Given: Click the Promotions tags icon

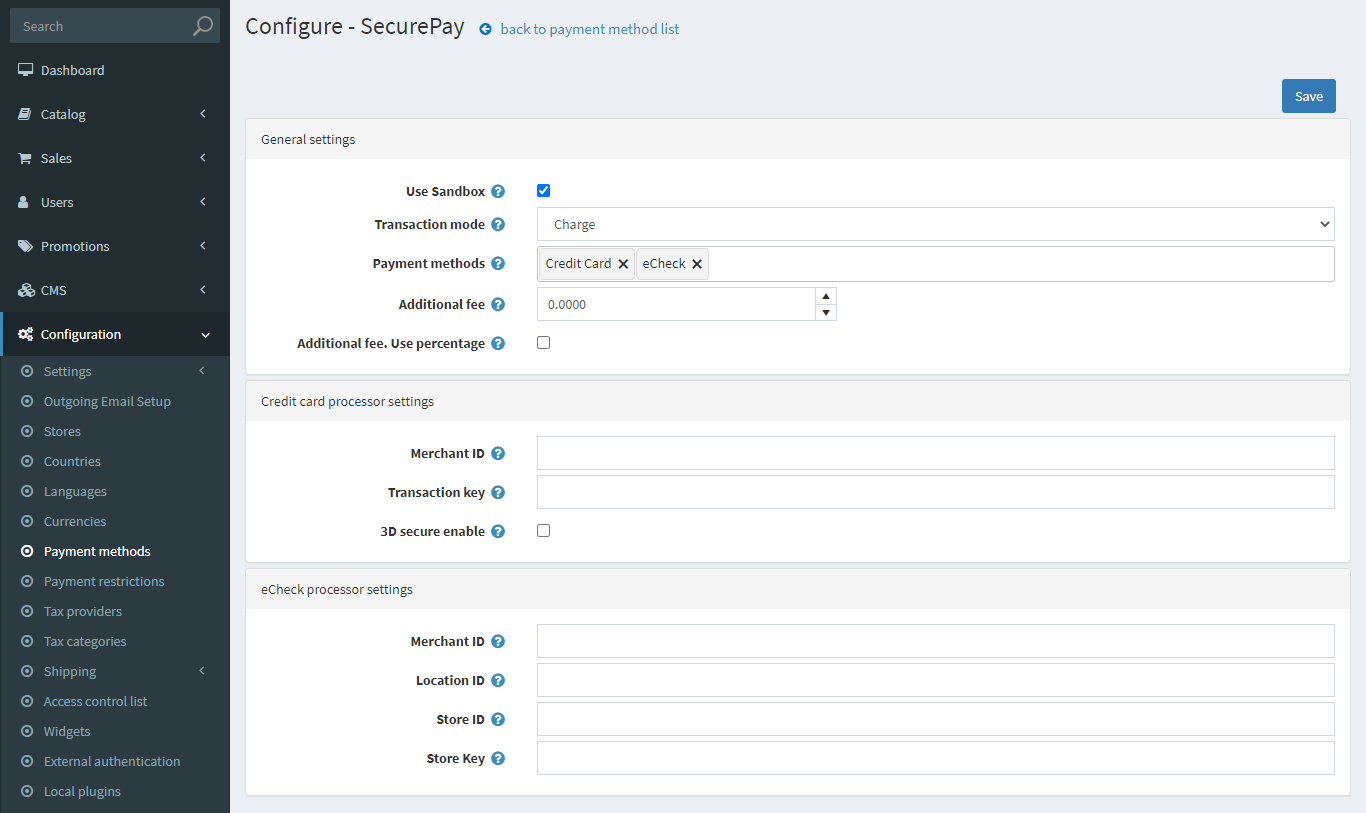Looking at the screenshot, I should point(25,246).
